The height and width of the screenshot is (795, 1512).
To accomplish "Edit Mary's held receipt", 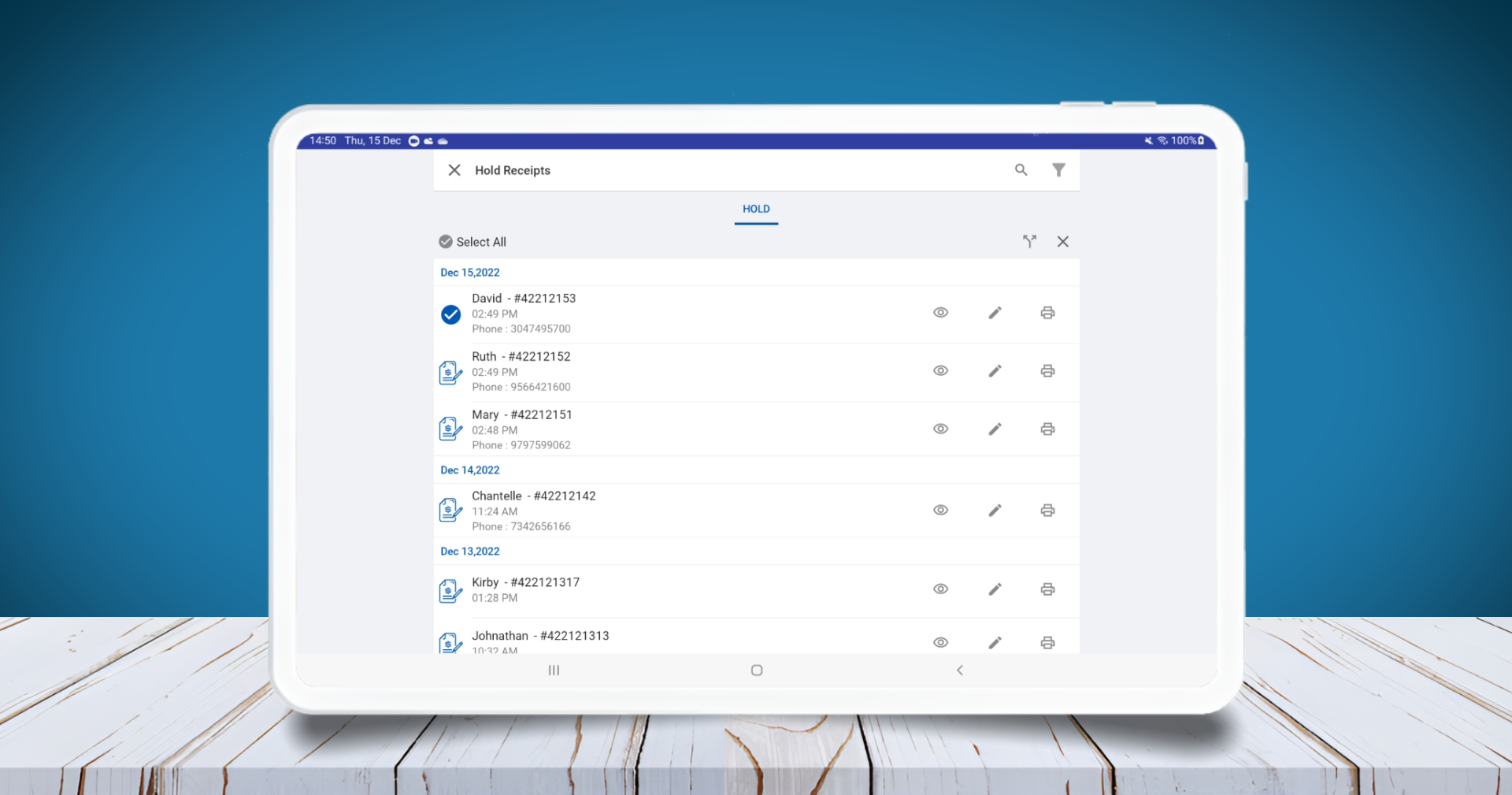I will point(995,429).
